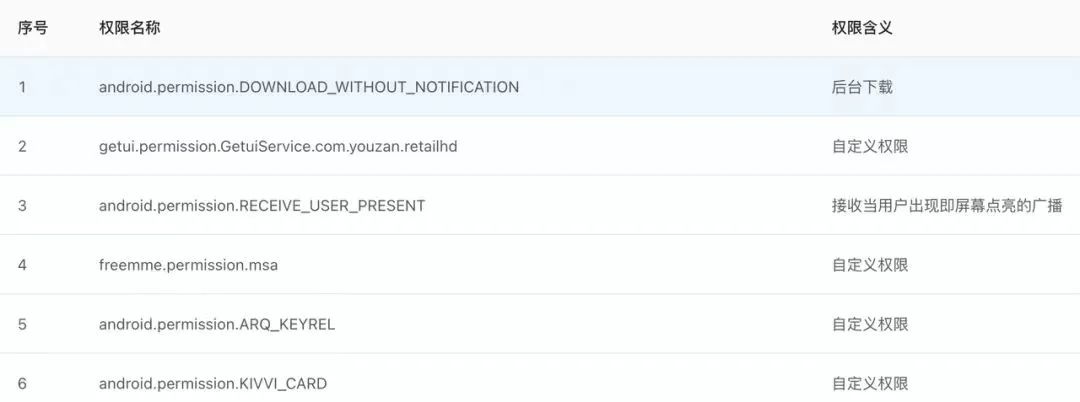Click the 权限含义 column header
This screenshot has height=402, width=1080.
coord(862,28)
